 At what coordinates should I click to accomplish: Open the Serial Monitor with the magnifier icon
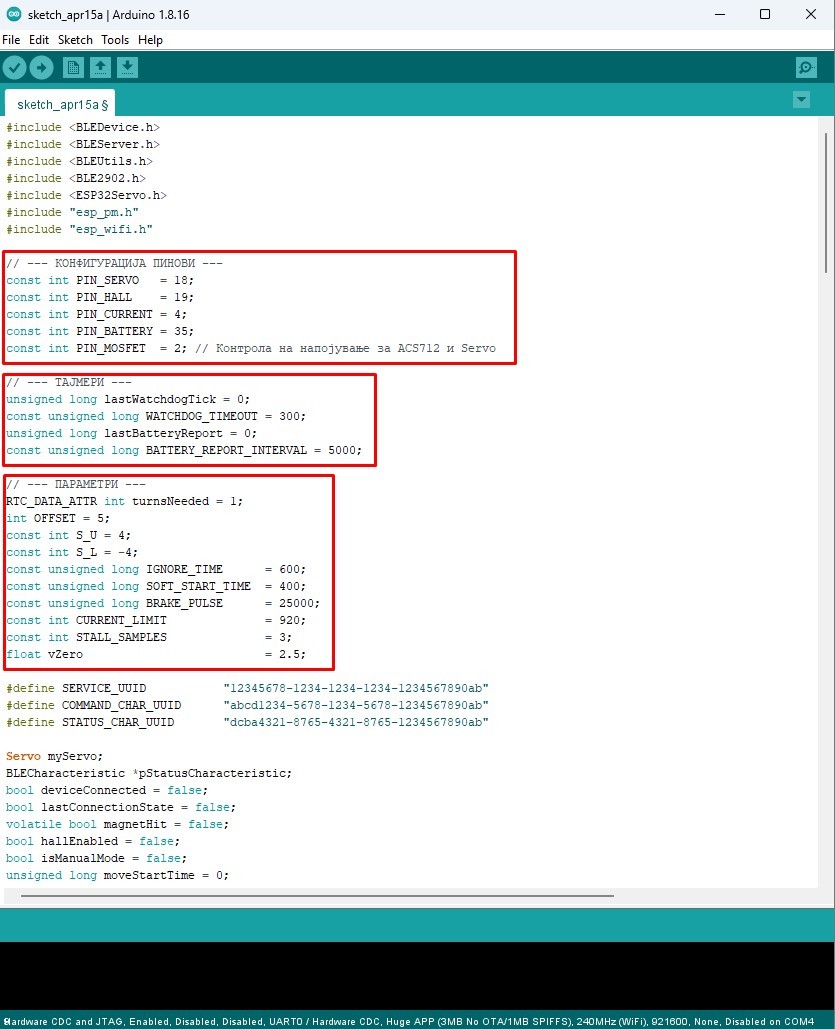point(806,67)
